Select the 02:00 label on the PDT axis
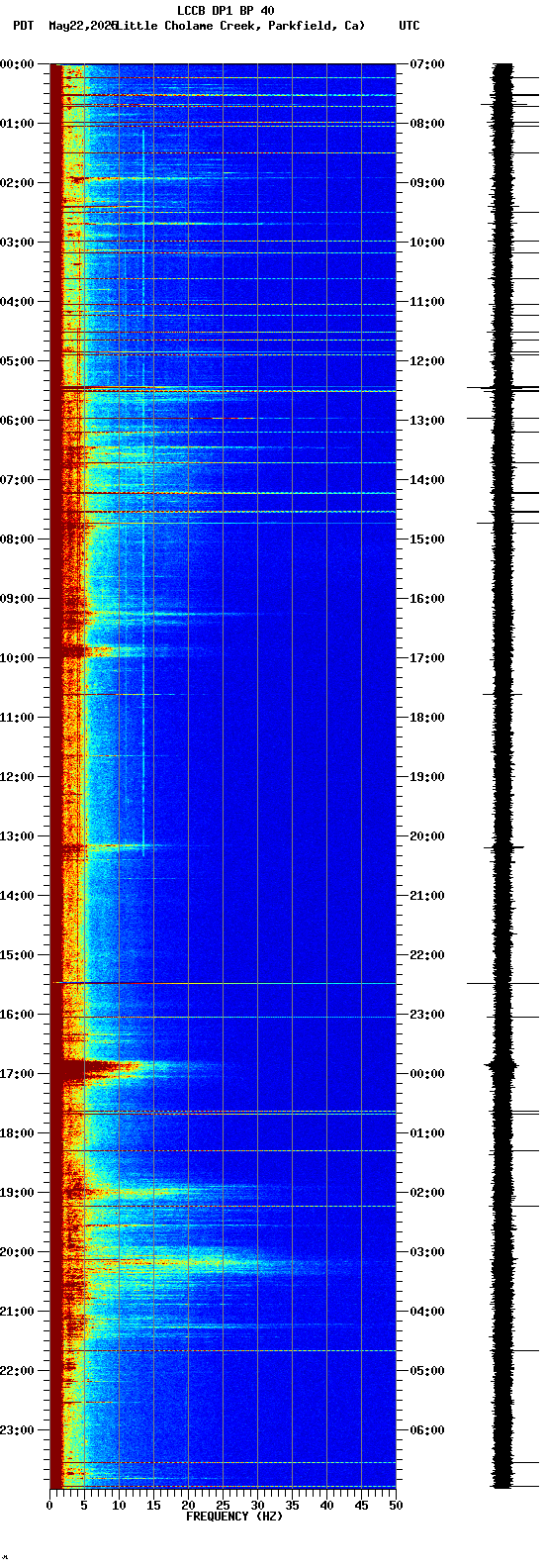 (x=18, y=183)
